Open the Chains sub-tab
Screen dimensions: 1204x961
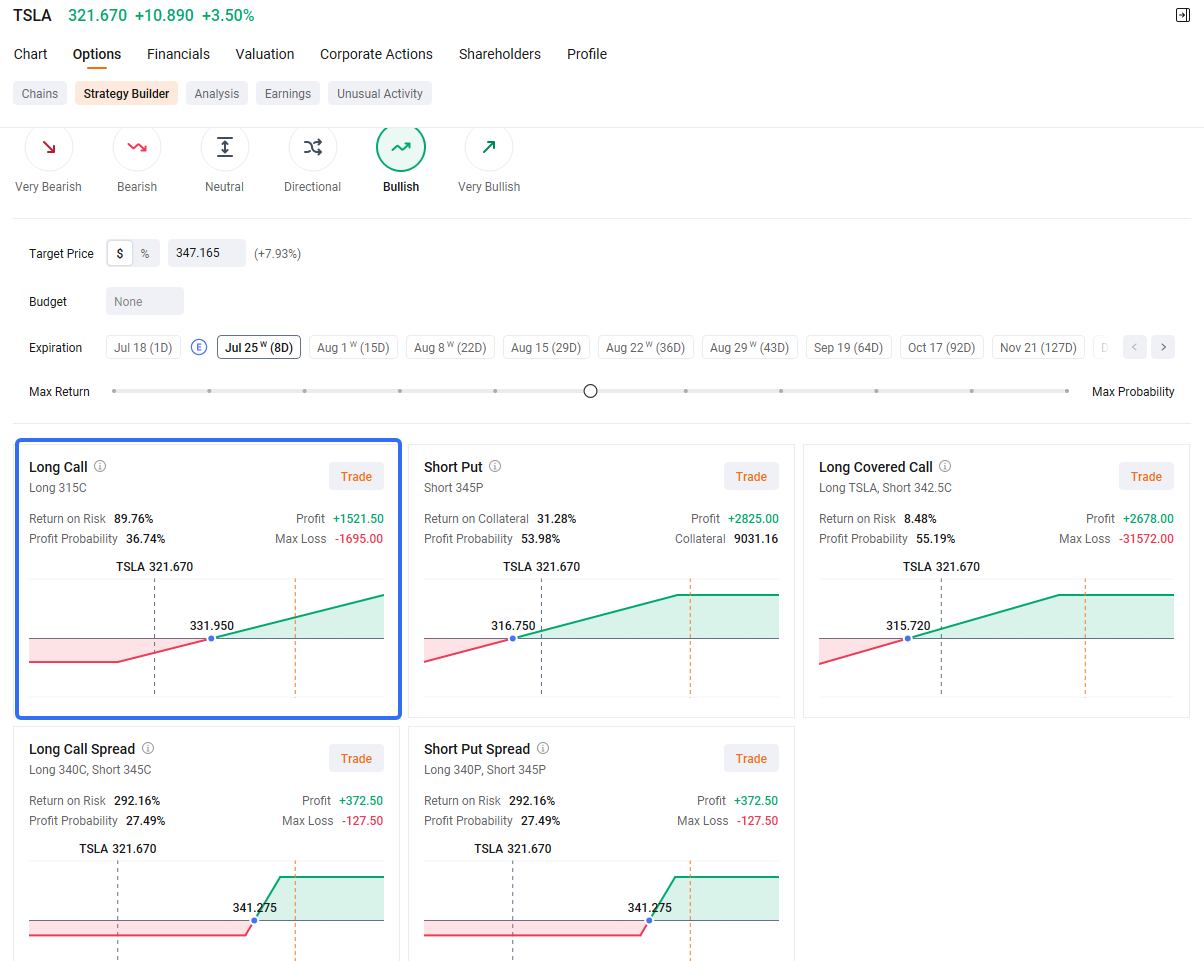coord(40,94)
